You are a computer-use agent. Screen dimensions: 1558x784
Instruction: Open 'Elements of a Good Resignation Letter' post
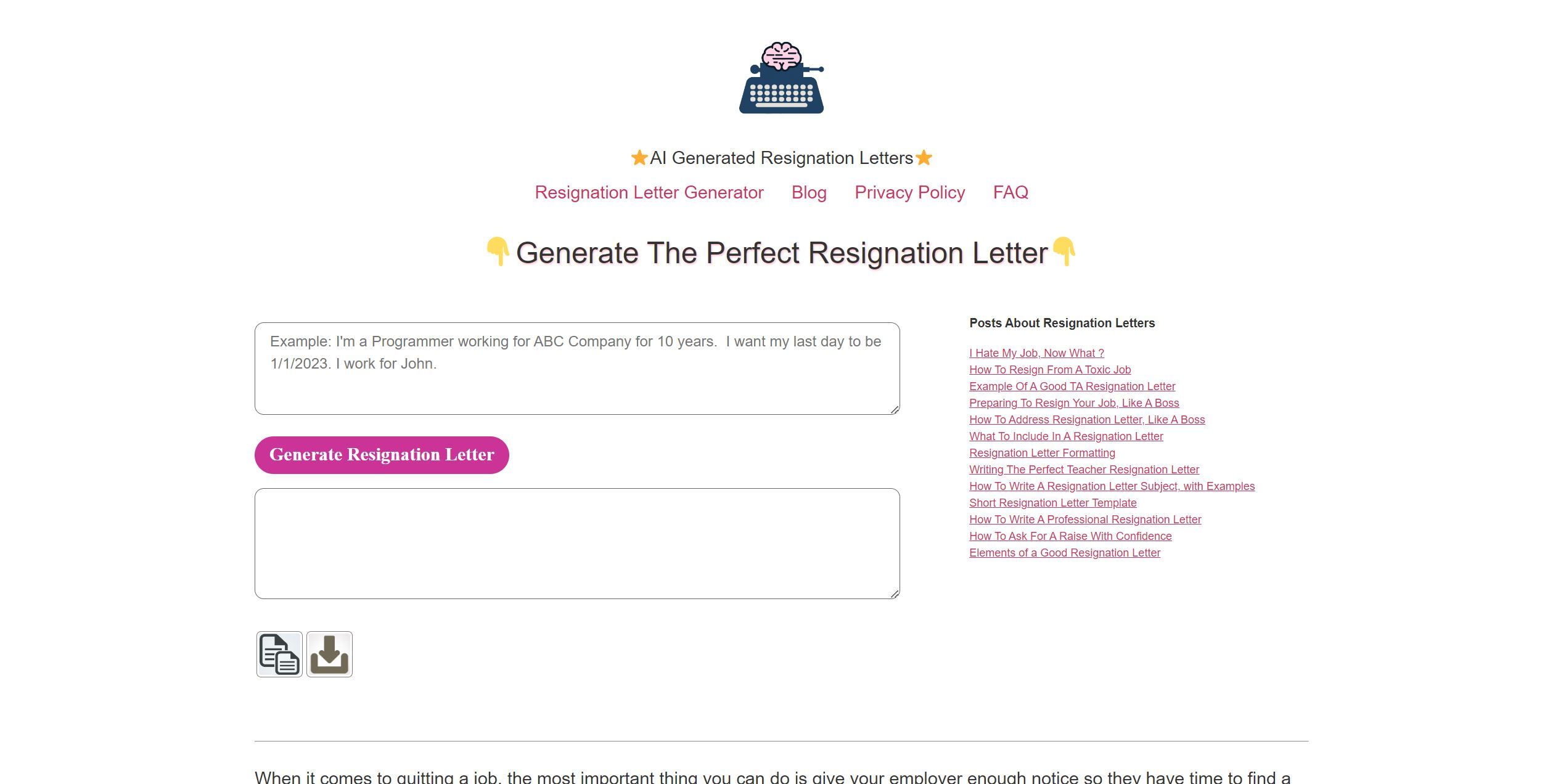[1064, 552]
